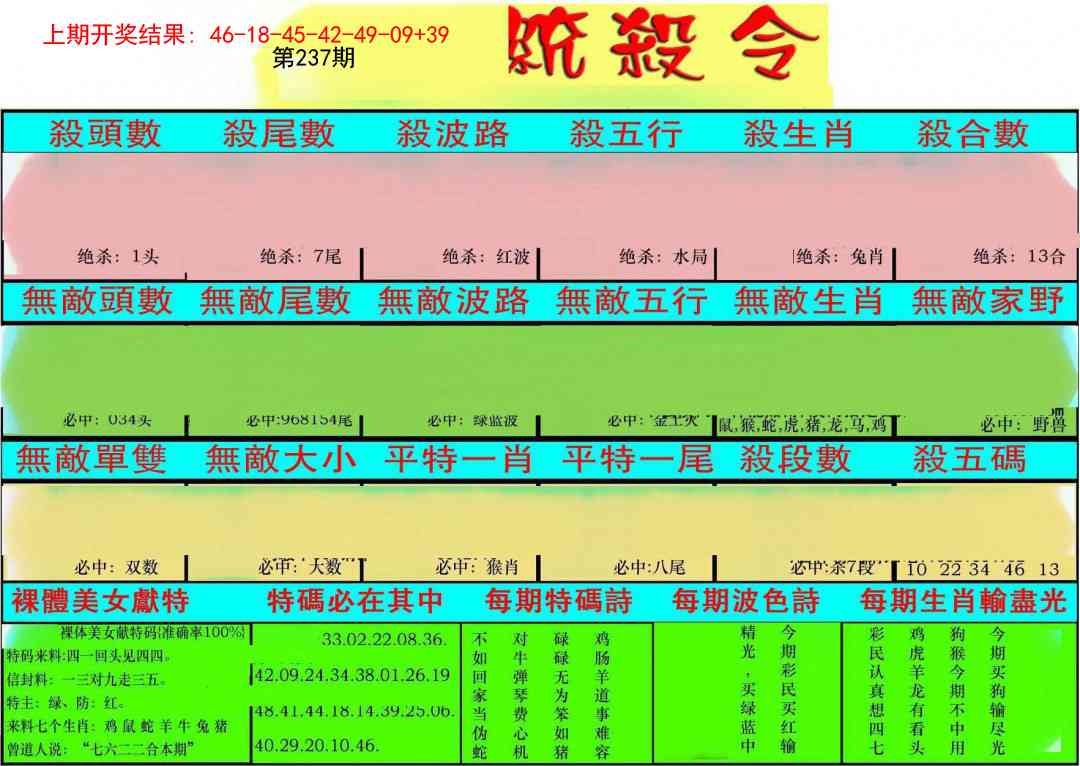Select the 無敵單雙 header
This screenshot has height=766, width=1080.
pyautogui.click(x=91, y=459)
